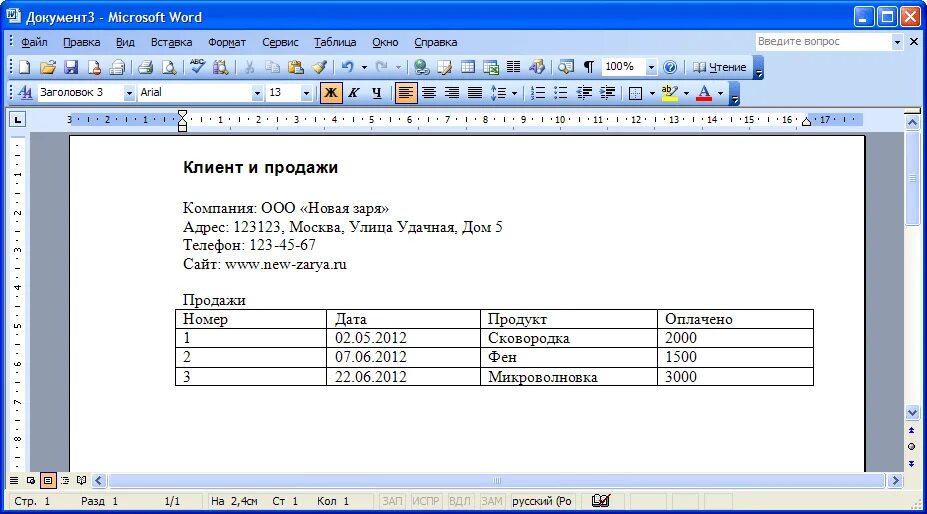Switch to print layout view button
This screenshot has height=514, width=927.
point(48,480)
